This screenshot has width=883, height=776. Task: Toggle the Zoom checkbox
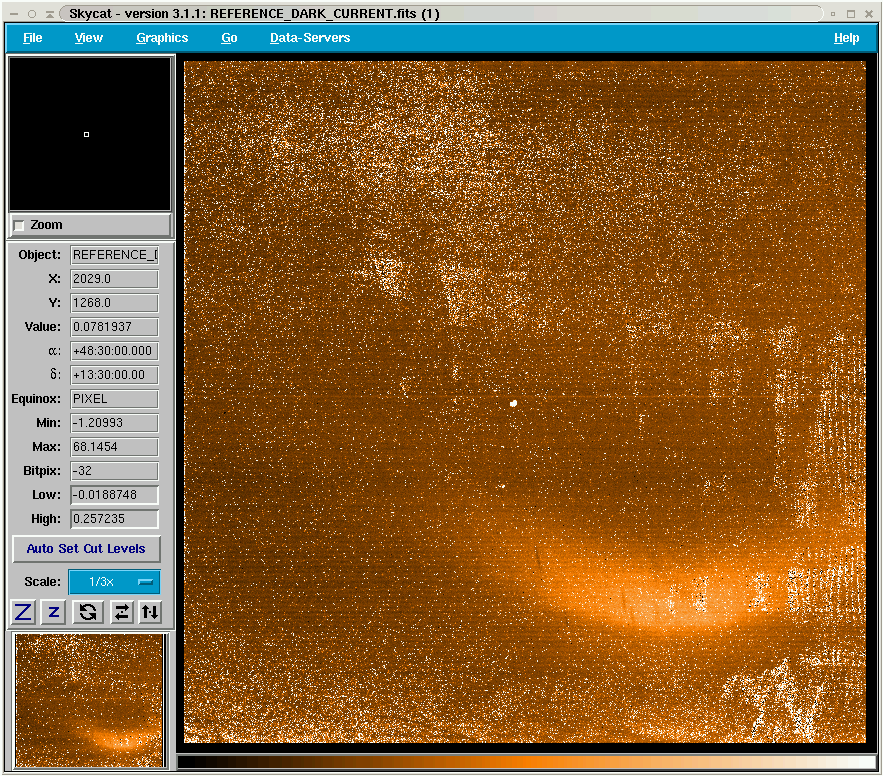pos(19,226)
